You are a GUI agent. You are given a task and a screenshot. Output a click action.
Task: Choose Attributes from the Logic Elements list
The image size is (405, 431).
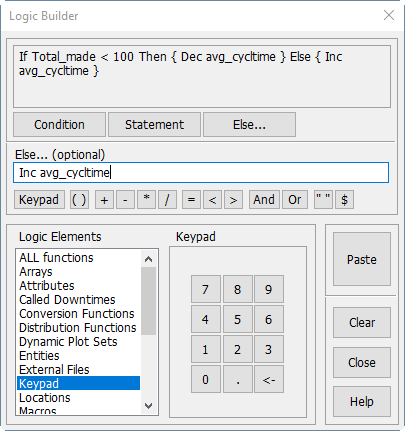point(47,286)
